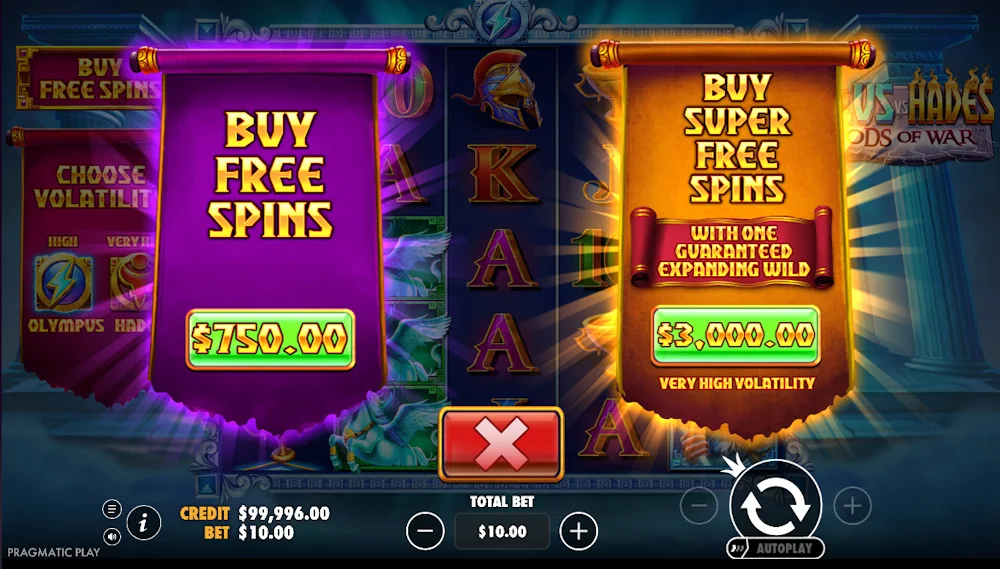Decrease total bet with minus button
The image size is (1000, 569).
425,531
